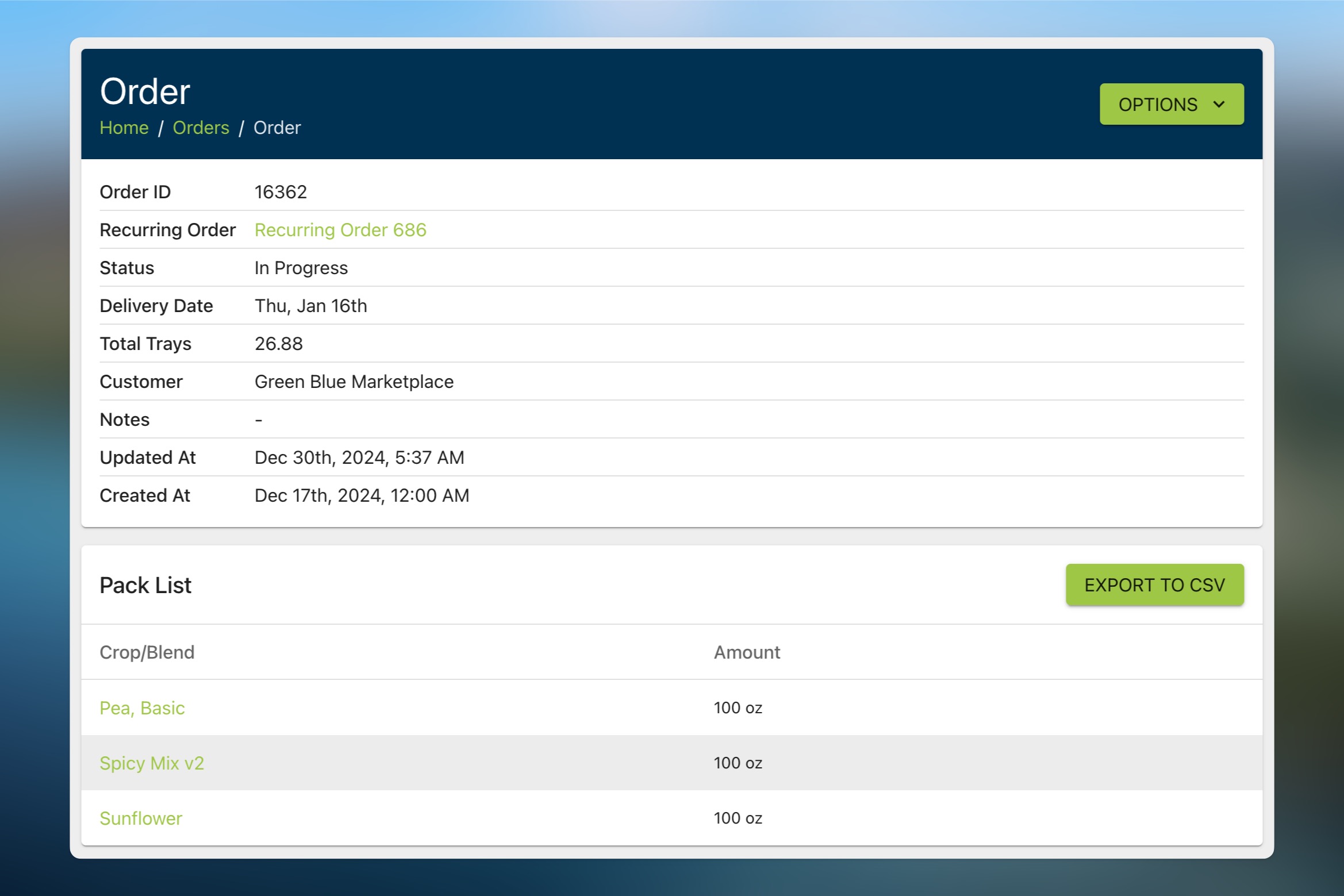Click the Recurring Order 686 link
The width and height of the screenshot is (1344, 896).
click(340, 230)
